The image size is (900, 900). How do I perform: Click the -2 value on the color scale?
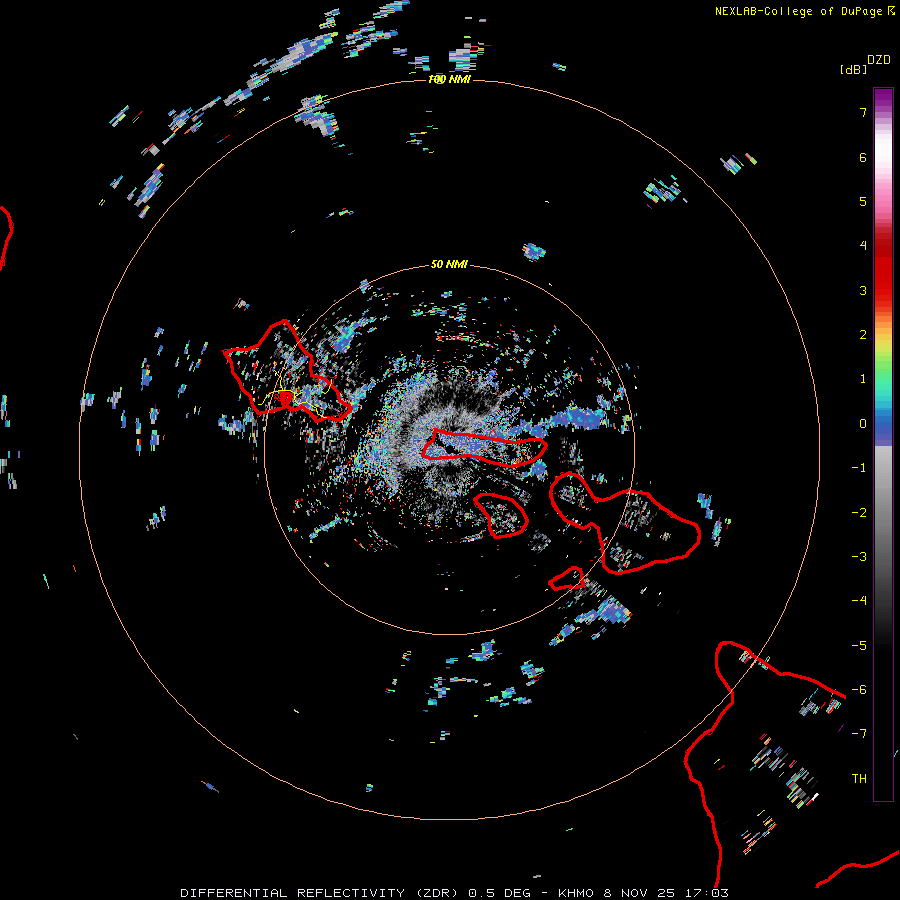[859, 513]
